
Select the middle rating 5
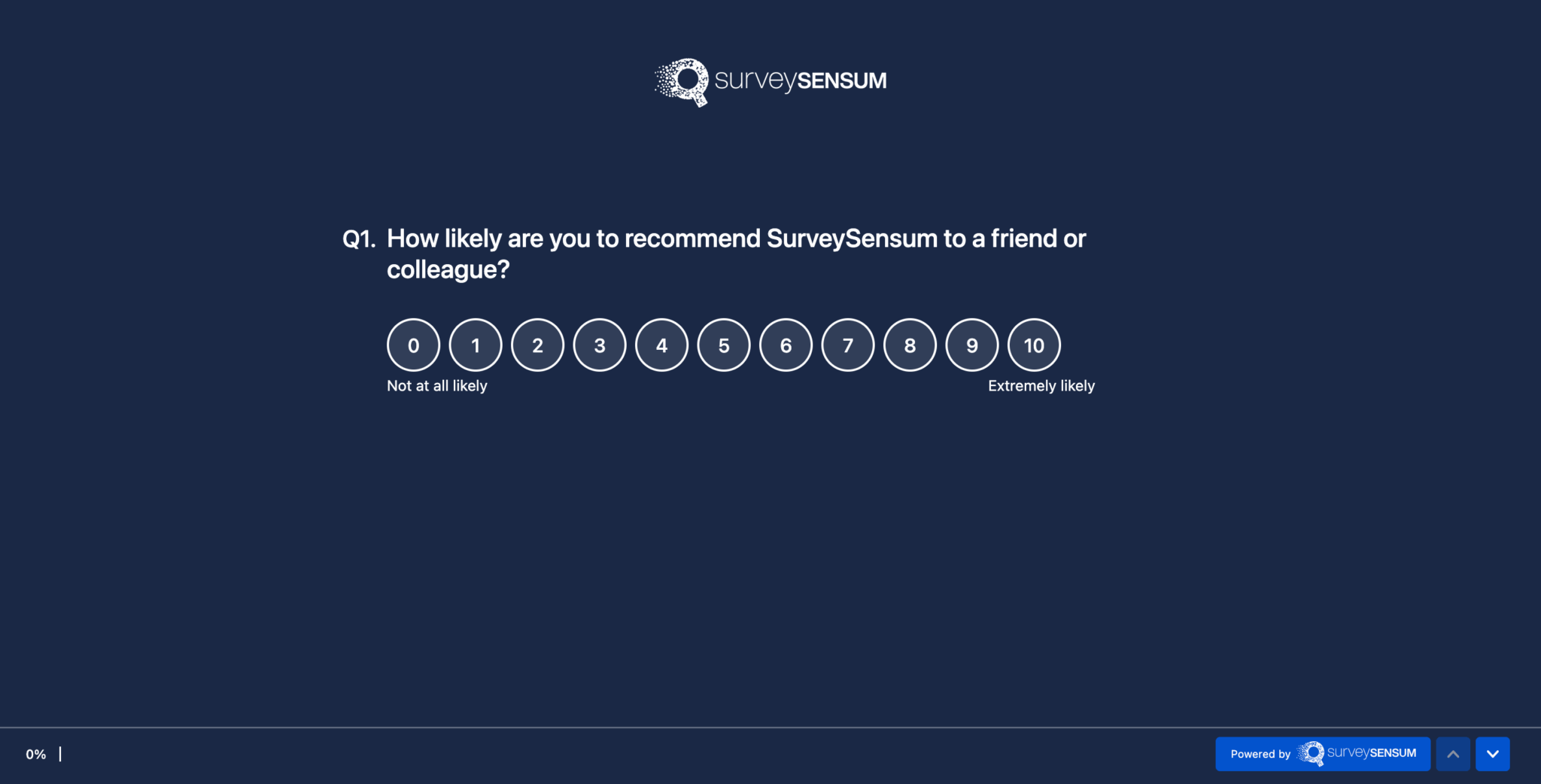pos(724,345)
